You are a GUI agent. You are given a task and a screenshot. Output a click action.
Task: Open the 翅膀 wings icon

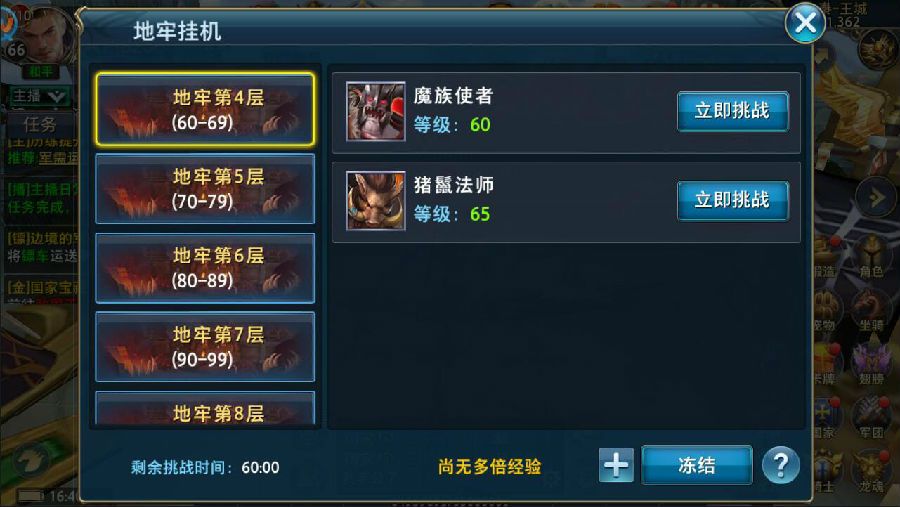[871, 363]
